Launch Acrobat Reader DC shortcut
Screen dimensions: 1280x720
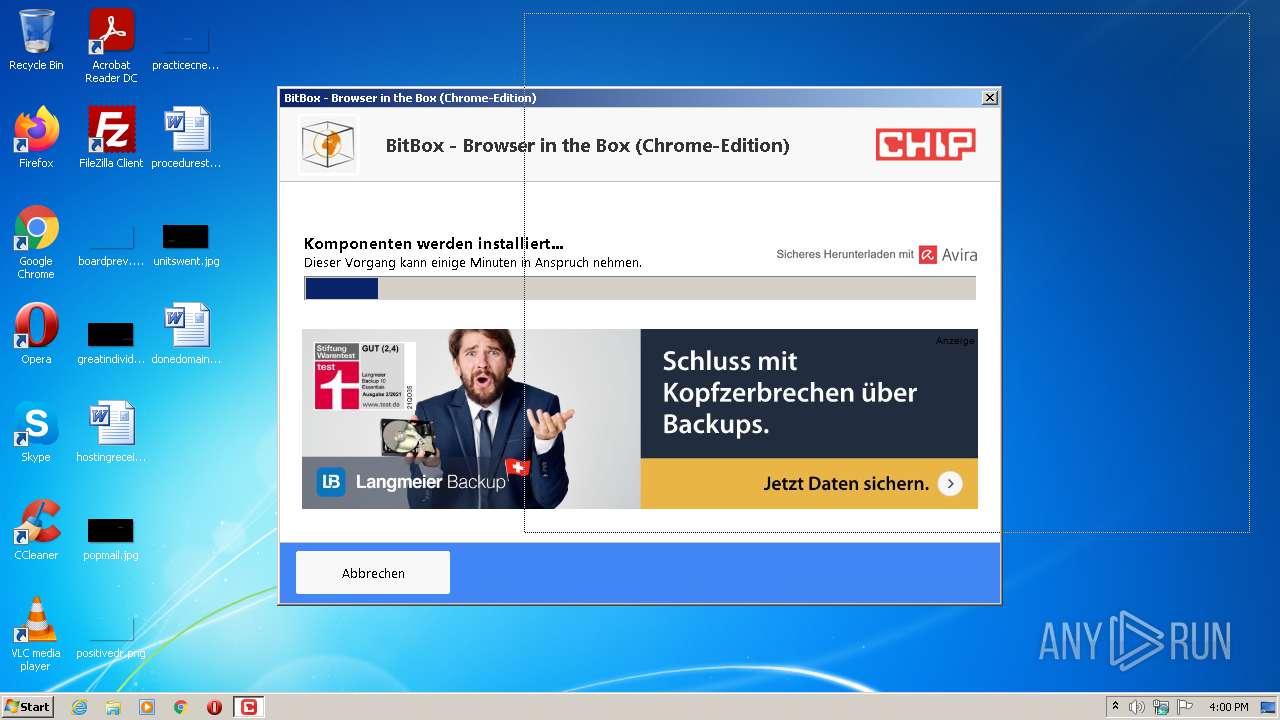pos(111,45)
